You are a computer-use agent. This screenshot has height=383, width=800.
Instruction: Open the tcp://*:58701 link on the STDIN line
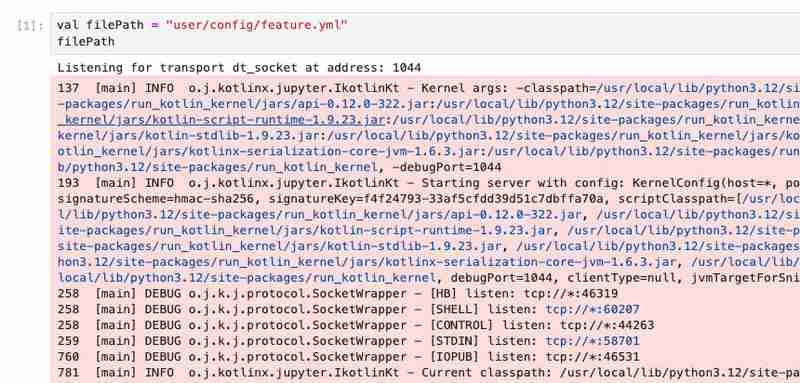pyautogui.click(x=592, y=341)
